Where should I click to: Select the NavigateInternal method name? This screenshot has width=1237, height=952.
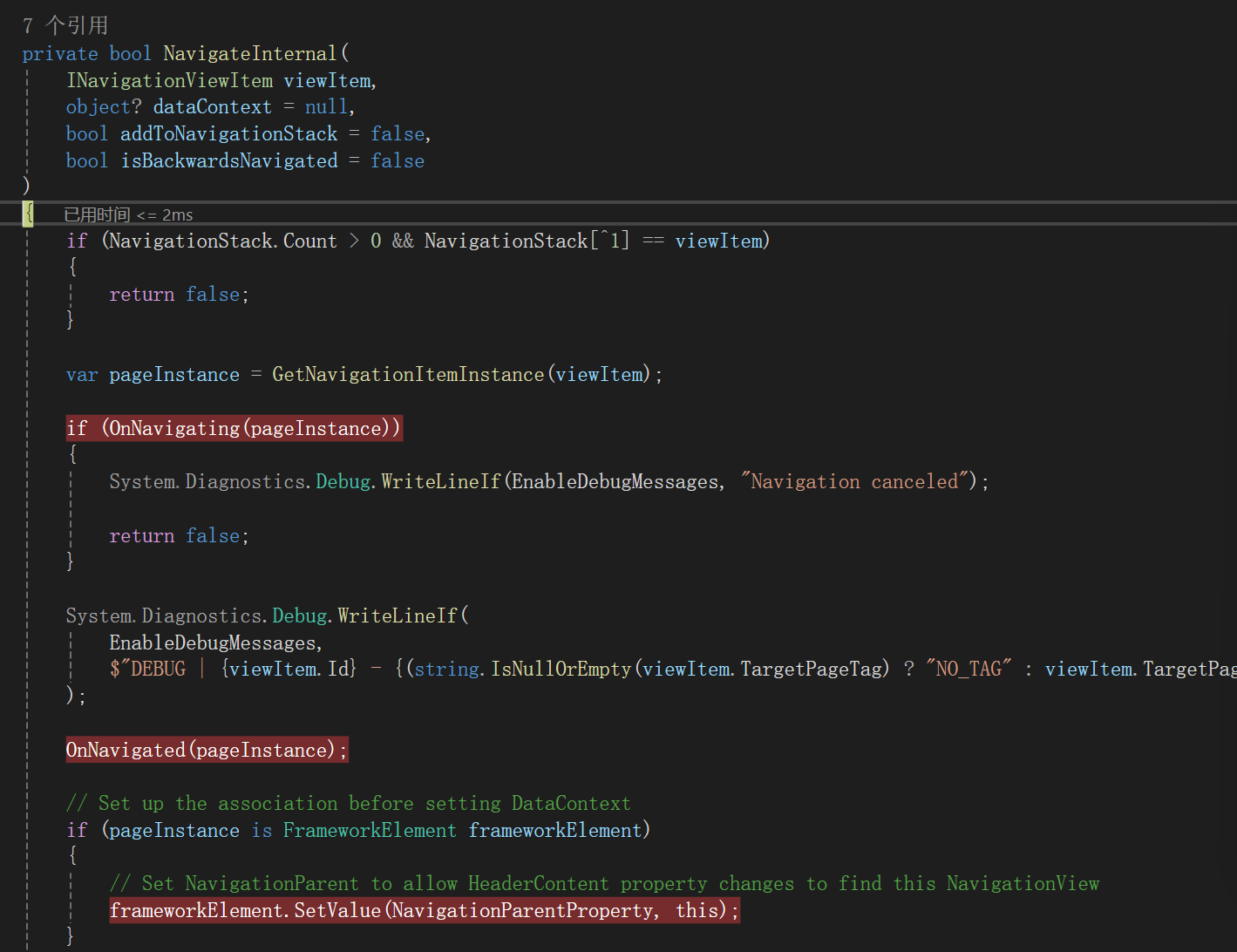[x=250, y=54]
